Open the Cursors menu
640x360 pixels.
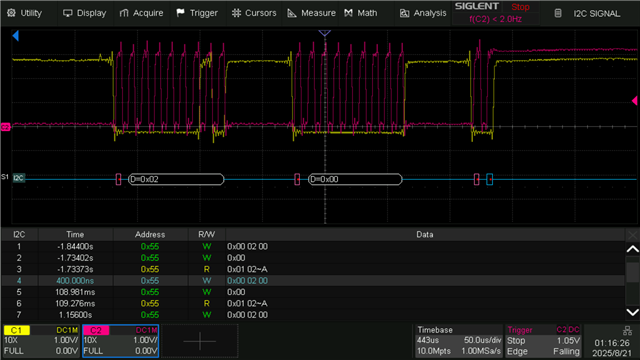click(254, 13)
